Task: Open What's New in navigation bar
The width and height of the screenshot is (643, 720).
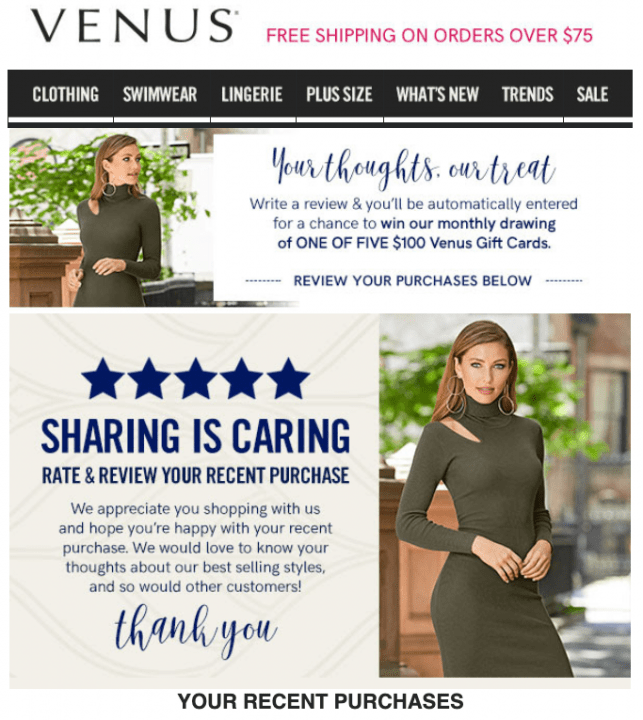Action: [437, 95]
